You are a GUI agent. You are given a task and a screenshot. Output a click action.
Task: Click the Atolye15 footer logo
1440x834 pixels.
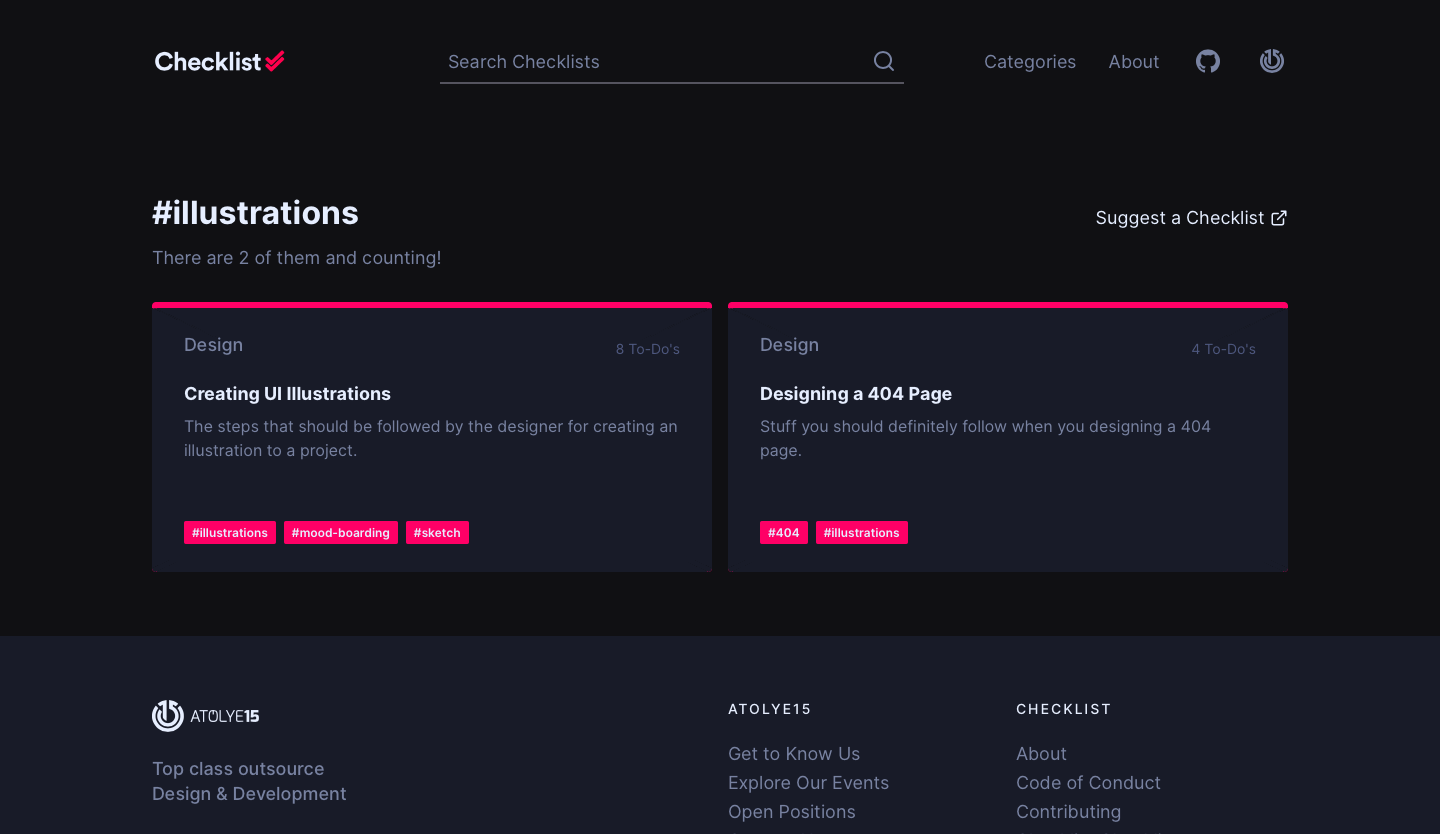[x=206, y=716]
